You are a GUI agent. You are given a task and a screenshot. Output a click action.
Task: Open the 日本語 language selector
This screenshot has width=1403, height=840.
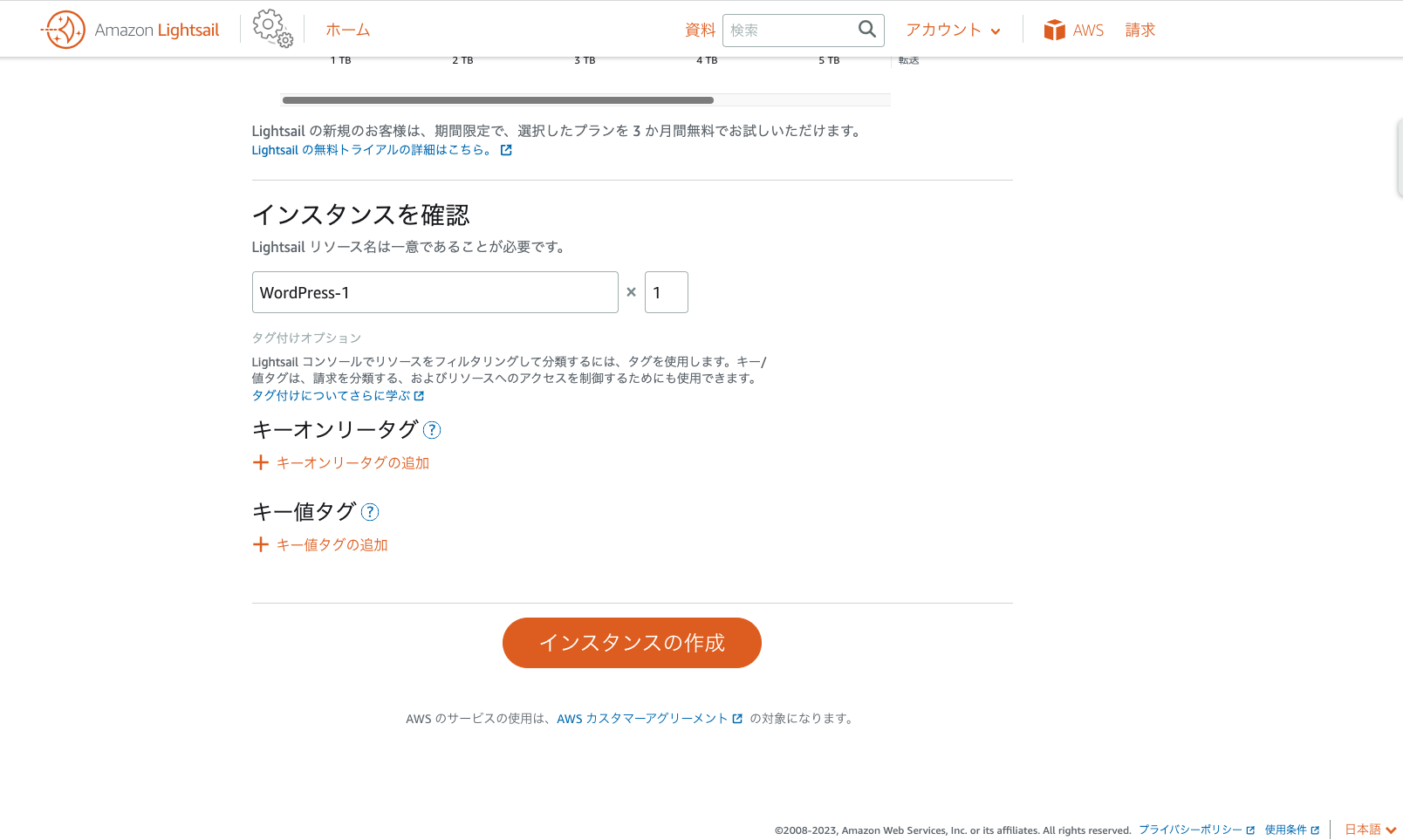click(1370, 830)
